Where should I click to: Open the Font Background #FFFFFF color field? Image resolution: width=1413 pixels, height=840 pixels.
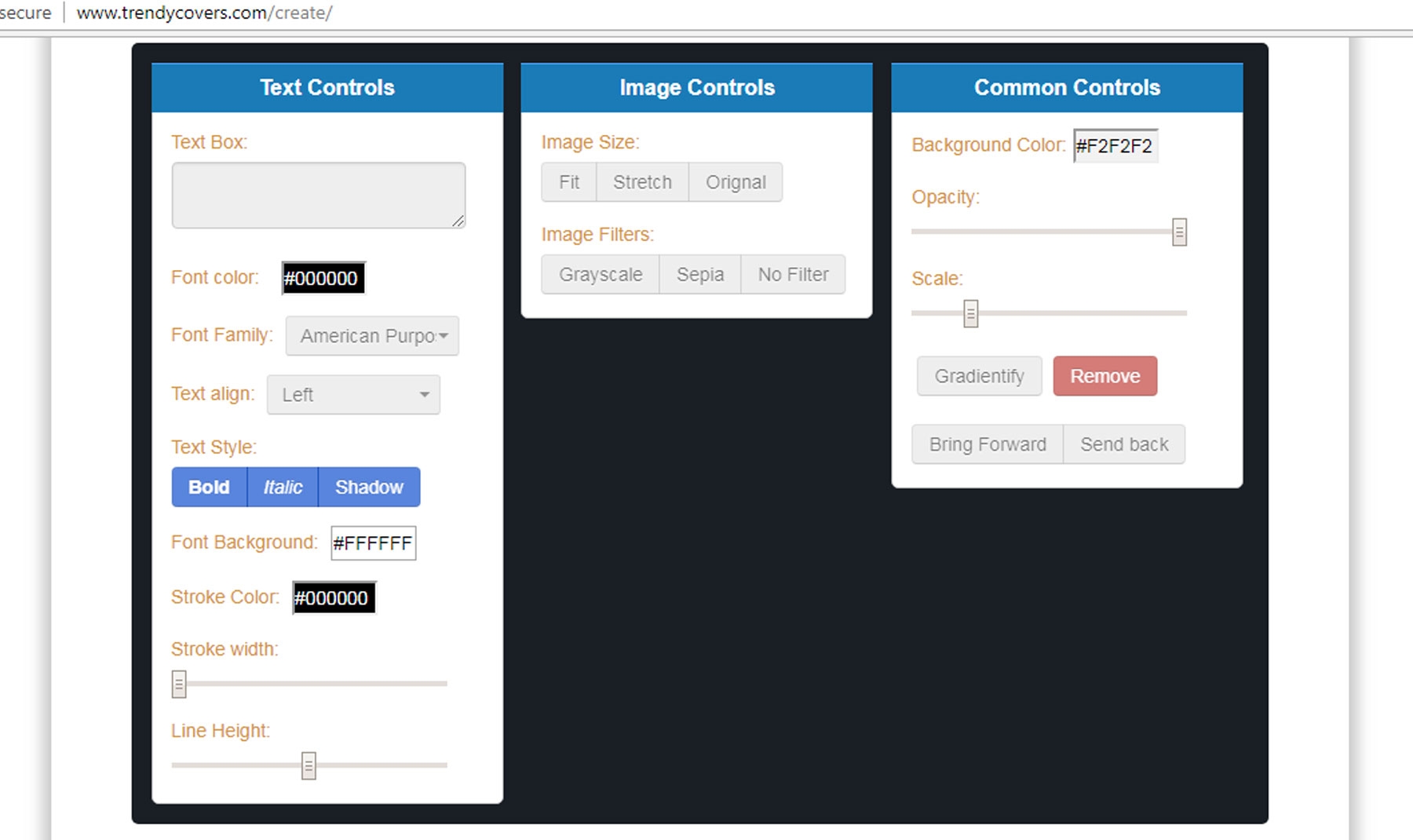point(373,543)
